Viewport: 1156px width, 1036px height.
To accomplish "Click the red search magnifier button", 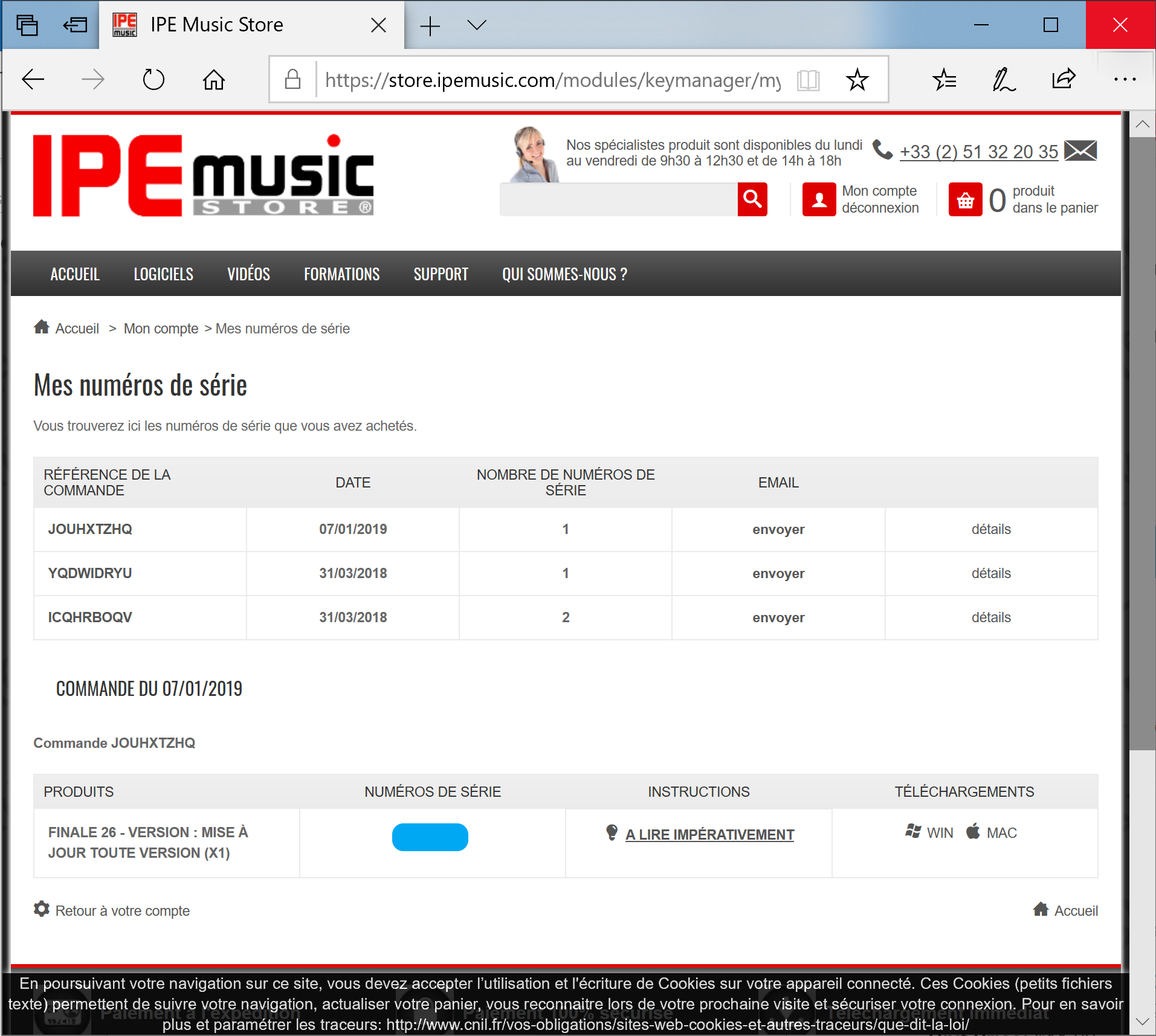I will click(x=752, y=199).
